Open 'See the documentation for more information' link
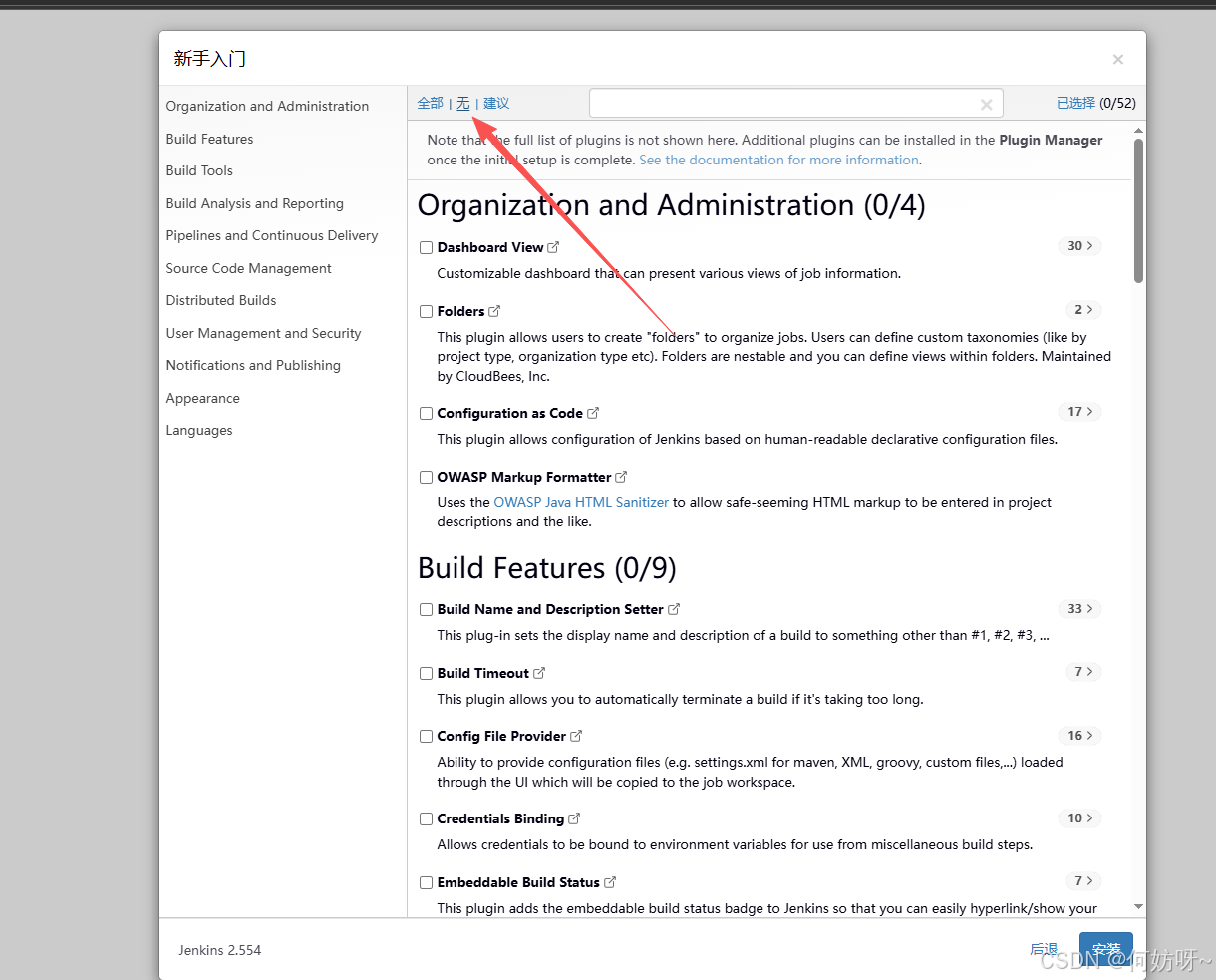 click(779, 160)
